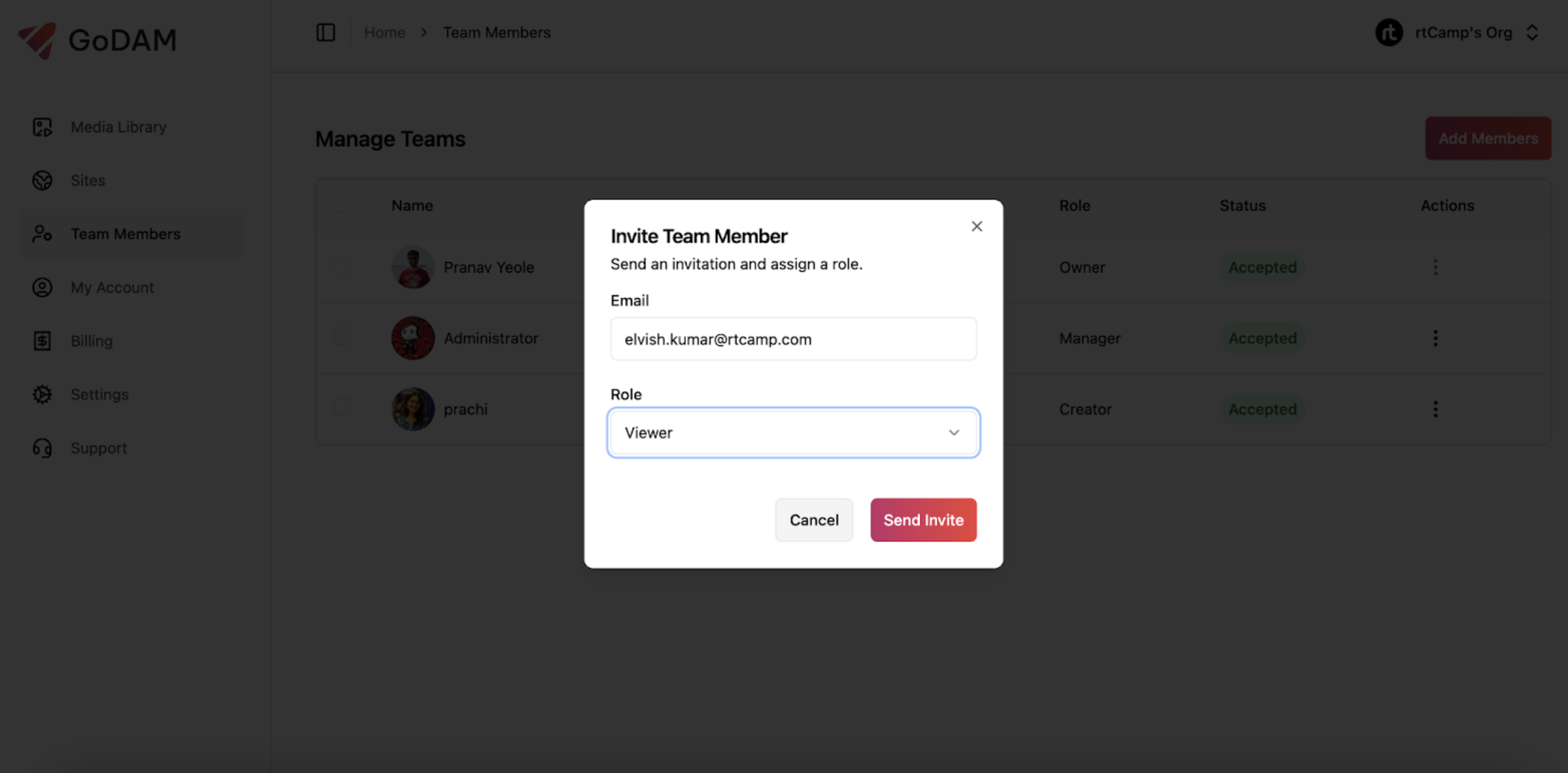Go to Sites globe icon

pos(43,180)
